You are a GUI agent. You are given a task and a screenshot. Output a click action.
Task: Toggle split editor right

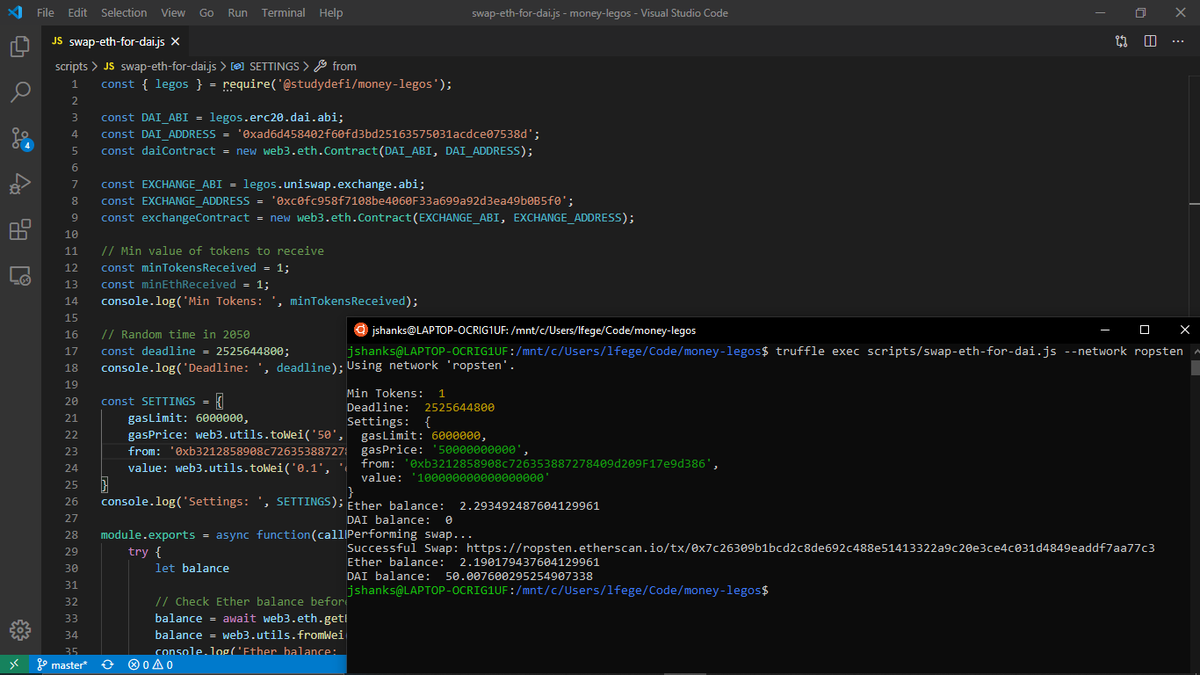(1150, 41)
